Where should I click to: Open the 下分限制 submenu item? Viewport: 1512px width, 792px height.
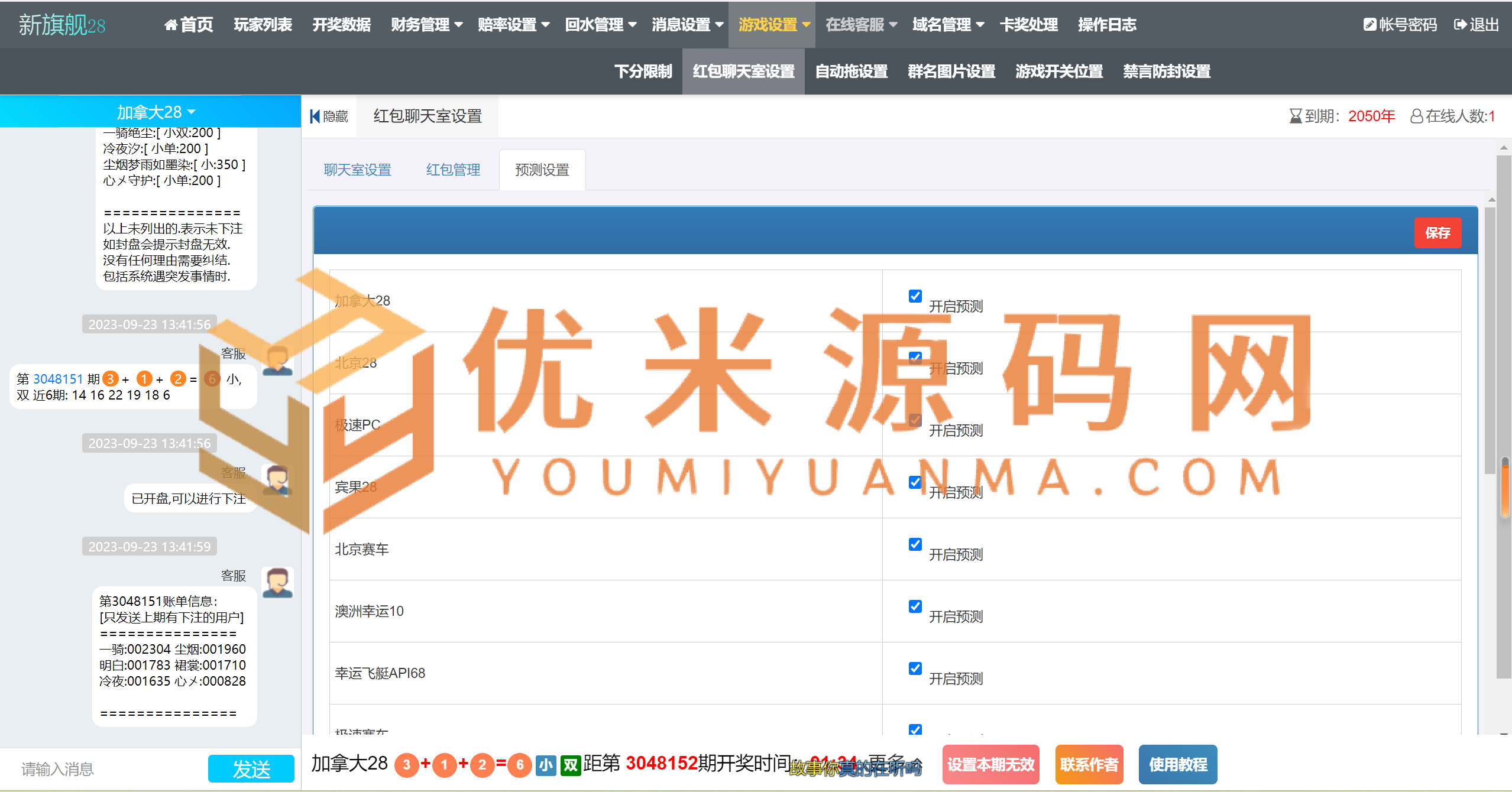[643, 72]
